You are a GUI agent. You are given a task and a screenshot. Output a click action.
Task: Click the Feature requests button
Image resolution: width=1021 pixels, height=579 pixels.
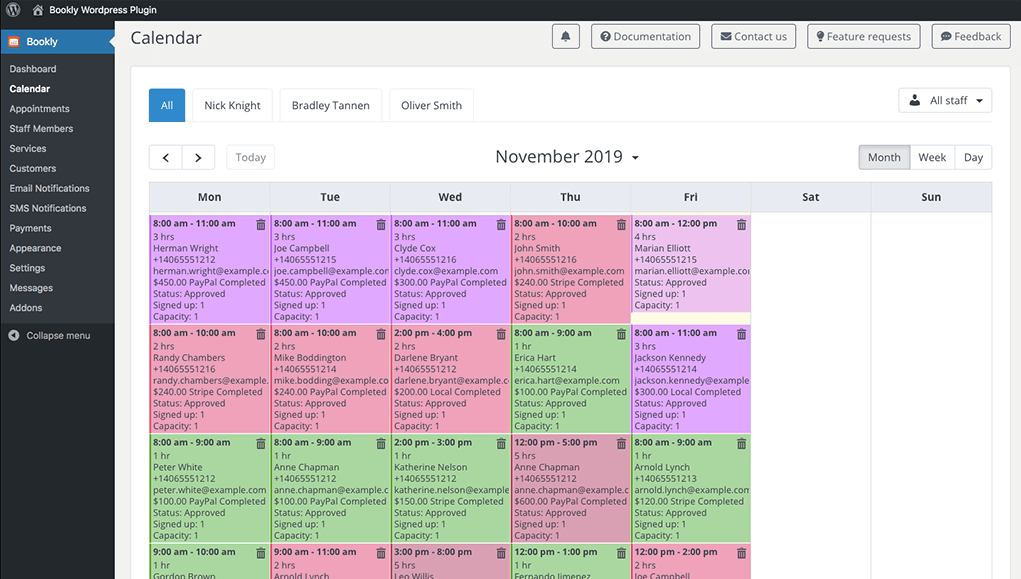863,36
